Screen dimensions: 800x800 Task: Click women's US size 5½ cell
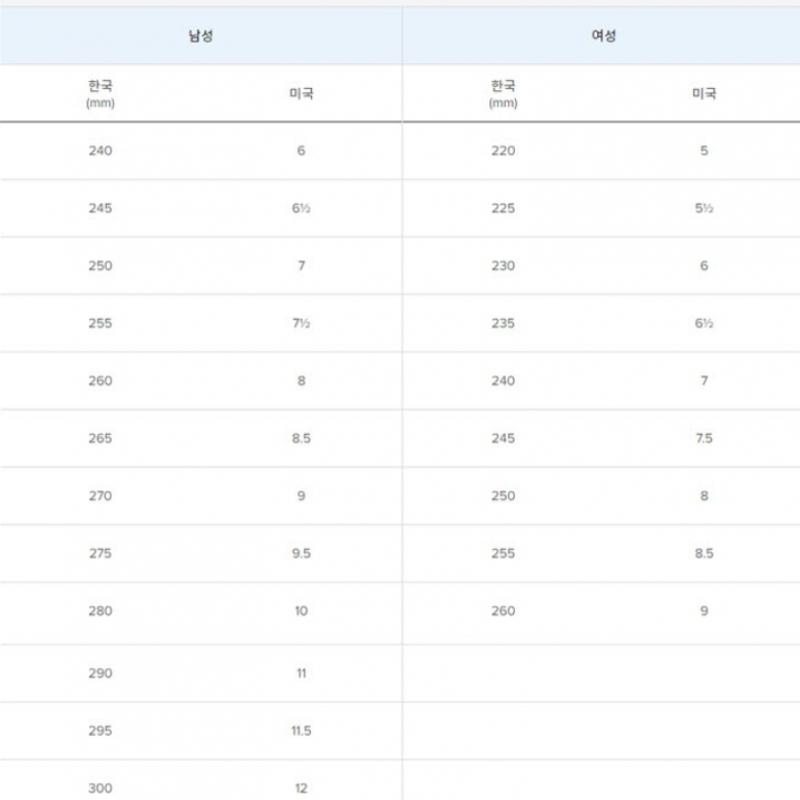point(704,209)
